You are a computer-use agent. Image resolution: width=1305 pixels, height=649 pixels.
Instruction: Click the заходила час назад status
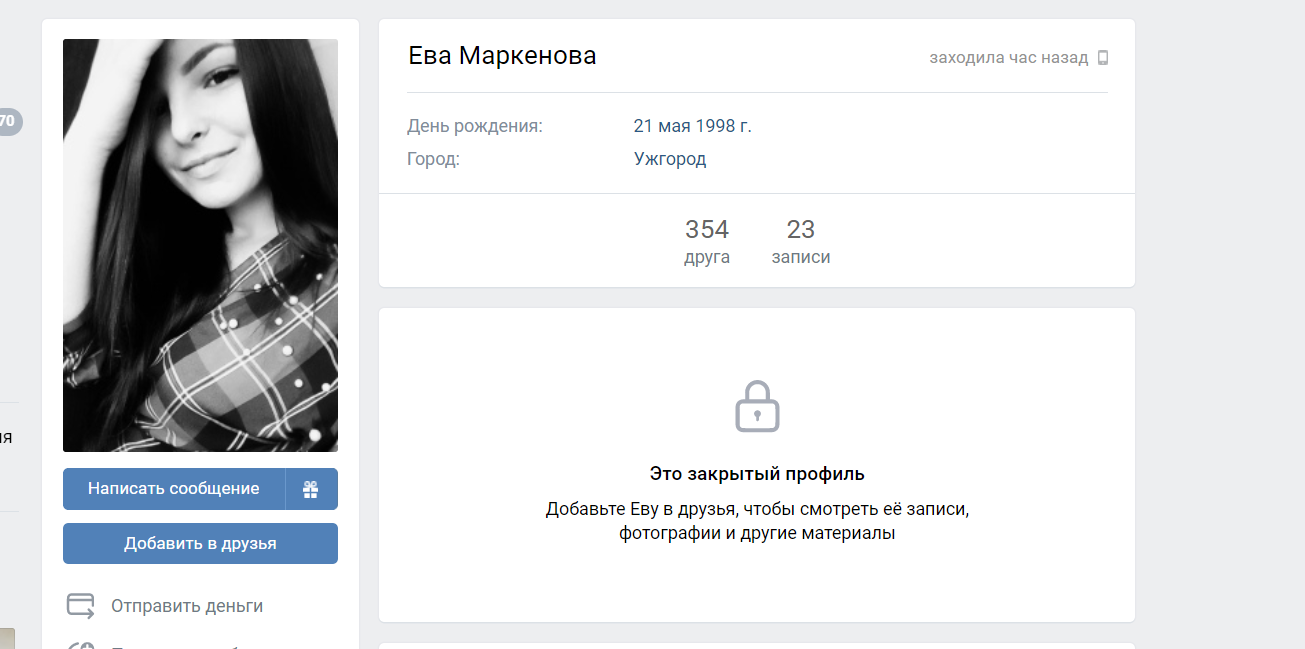pos(1009,58)
